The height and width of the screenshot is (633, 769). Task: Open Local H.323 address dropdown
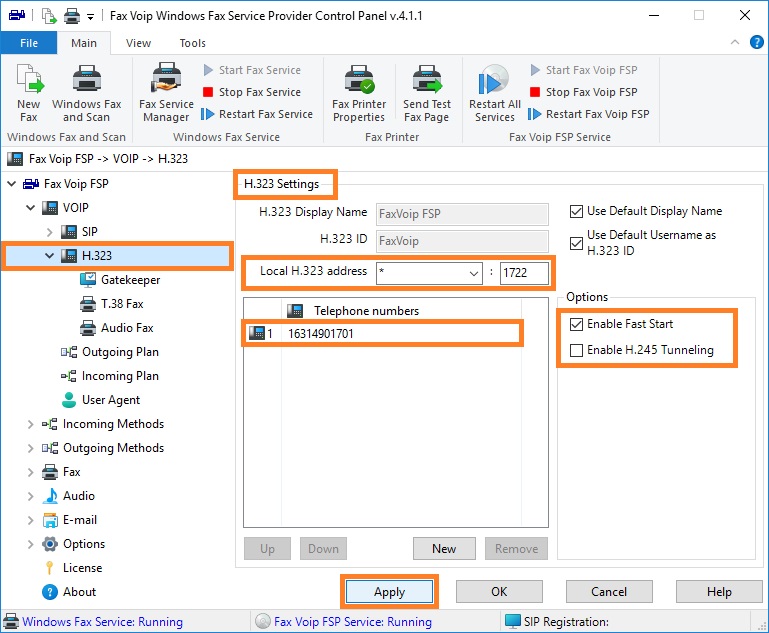(473, 273)
